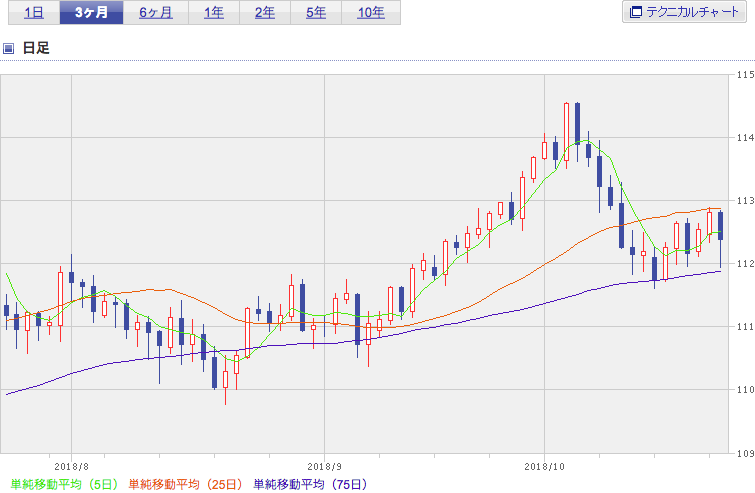Select the 3ヶ月 period tab
This screenshot has width=755, height=493.
[x=91, y=12]
